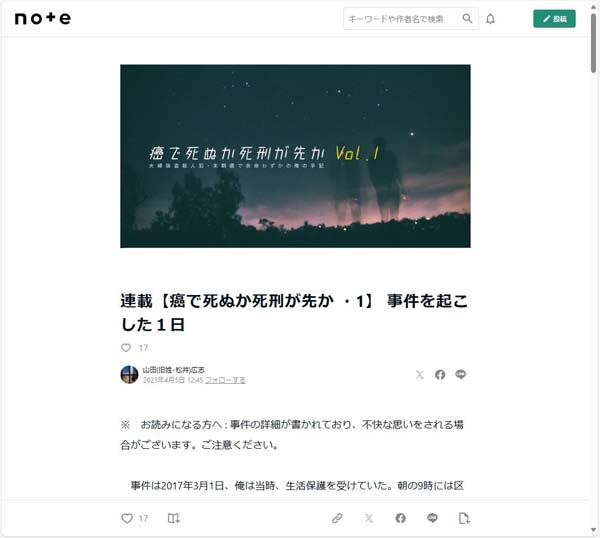The width and height of the screenshot is (600, 538).
Task: Open the article header image
Action: (295, 156)
